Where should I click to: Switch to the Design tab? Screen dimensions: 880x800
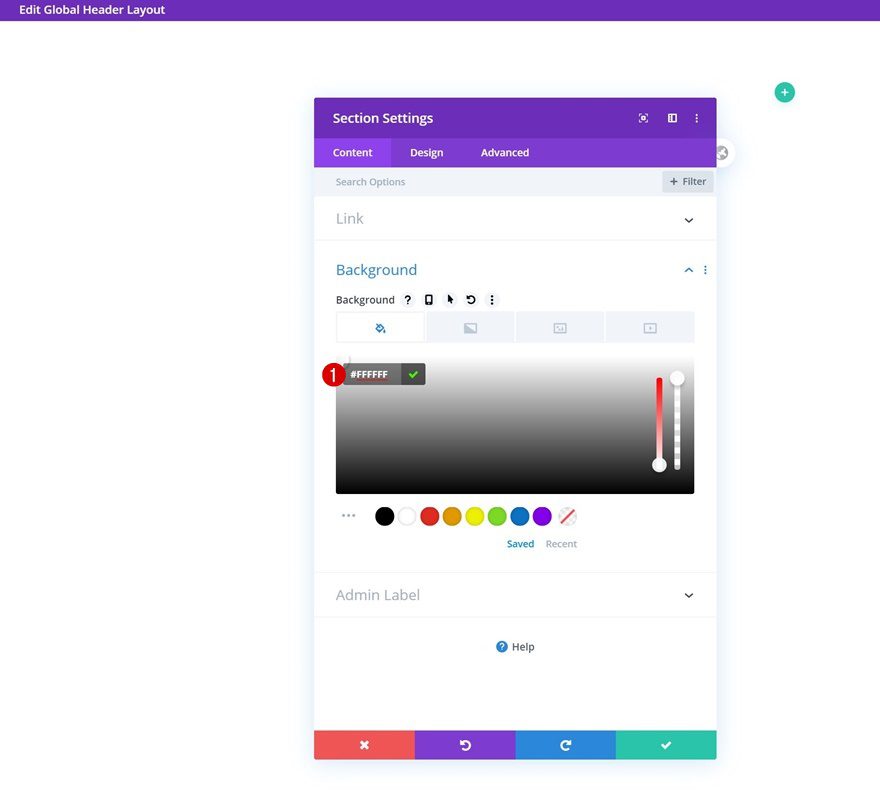[x=426, y=152]
